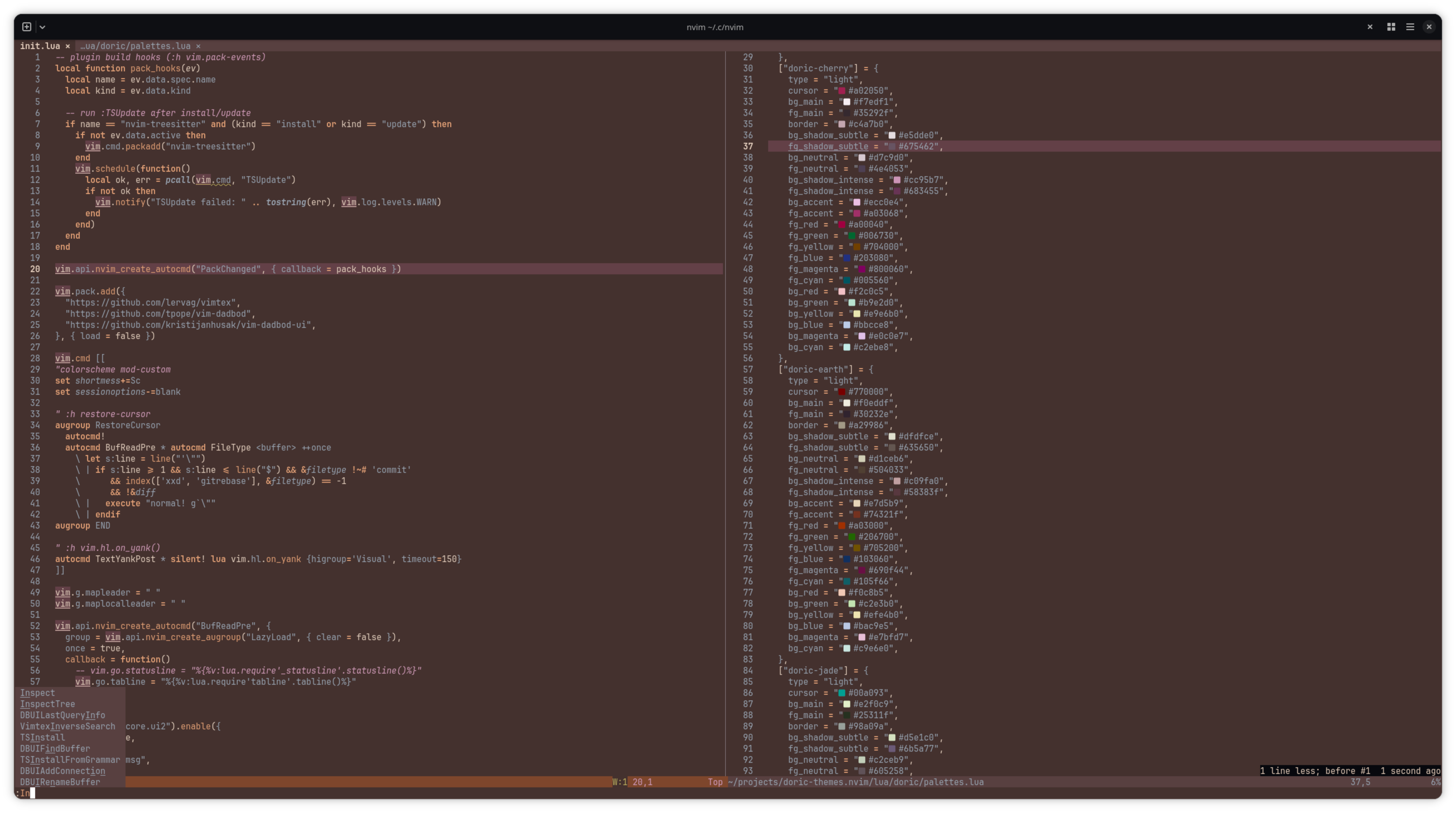Click the doric-cherry cursor color swatch #a02050
The height and width of the screenshot is (813, 1456).
click(842, 91)
